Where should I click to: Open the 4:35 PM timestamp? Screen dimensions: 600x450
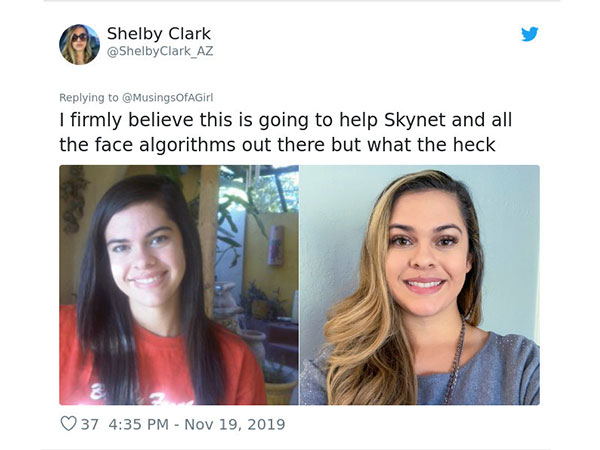click(139, 424)
